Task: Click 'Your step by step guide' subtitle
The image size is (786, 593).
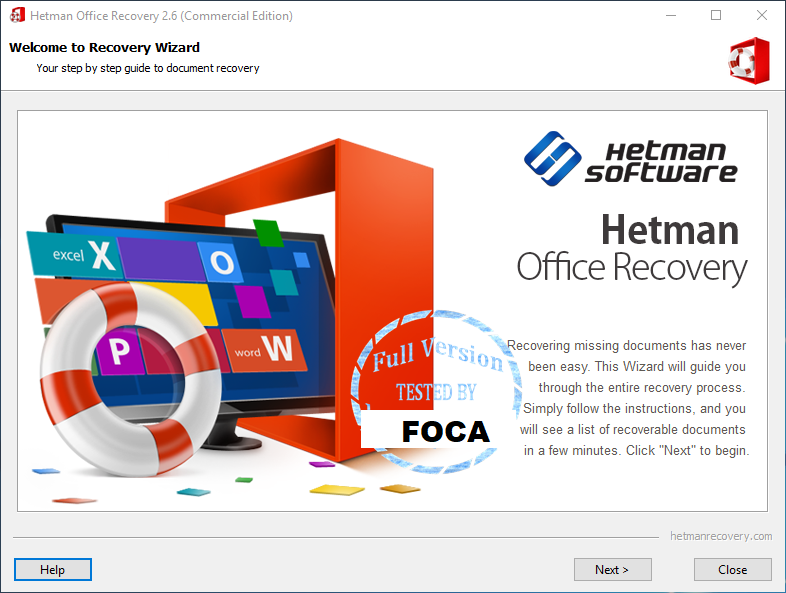Action: point(148,68)
